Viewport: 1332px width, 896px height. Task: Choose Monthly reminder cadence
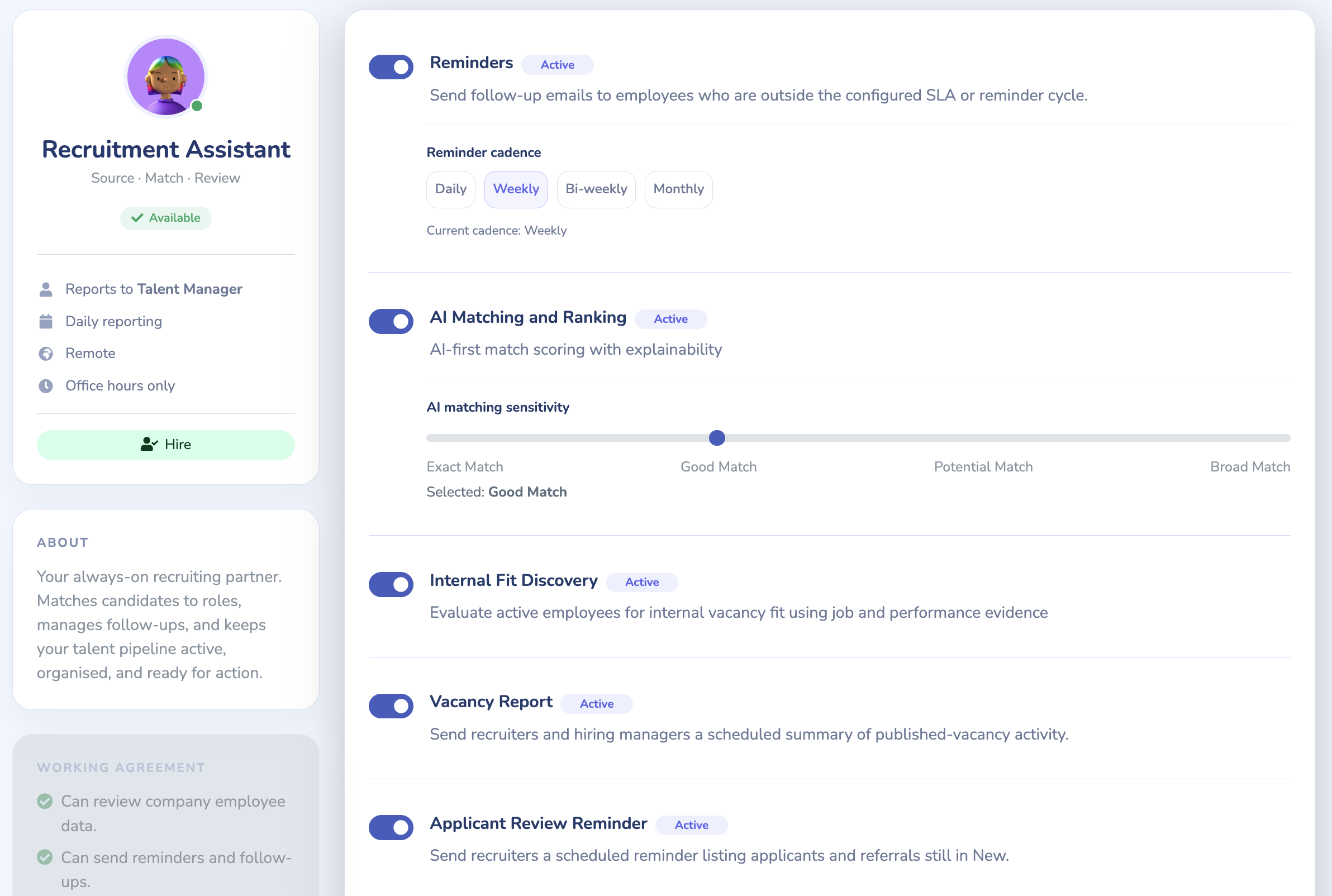coord(678,189)
